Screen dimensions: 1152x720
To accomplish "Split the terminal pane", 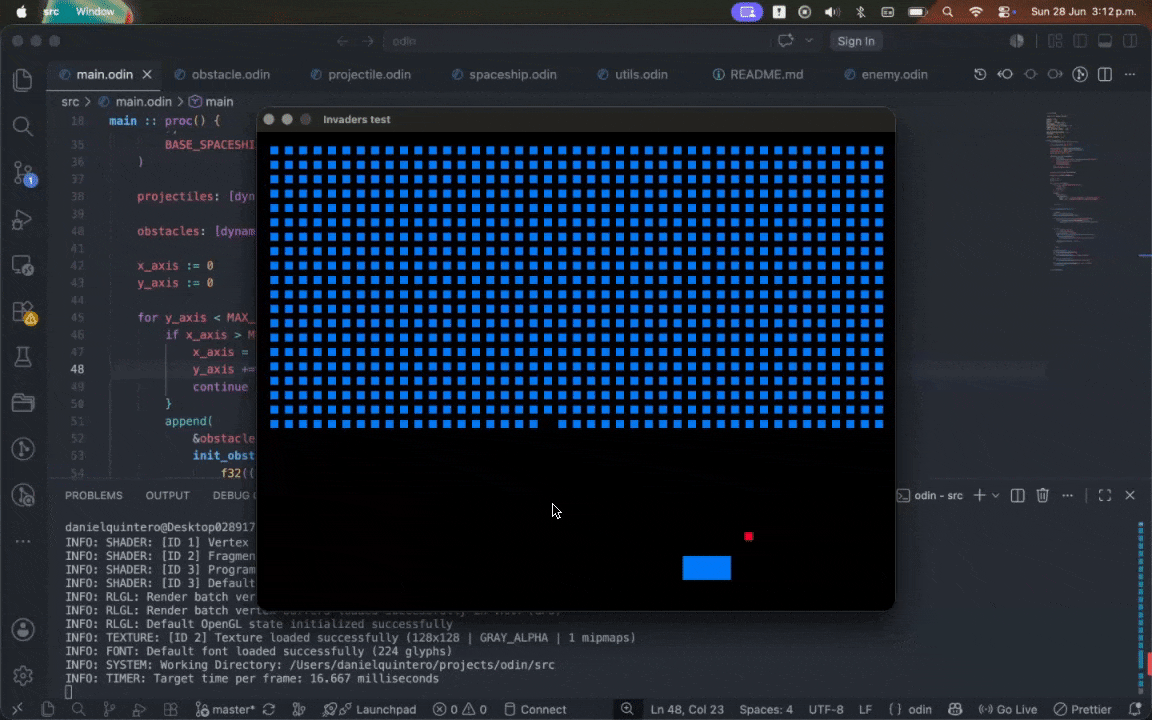I will point(1018,495).
